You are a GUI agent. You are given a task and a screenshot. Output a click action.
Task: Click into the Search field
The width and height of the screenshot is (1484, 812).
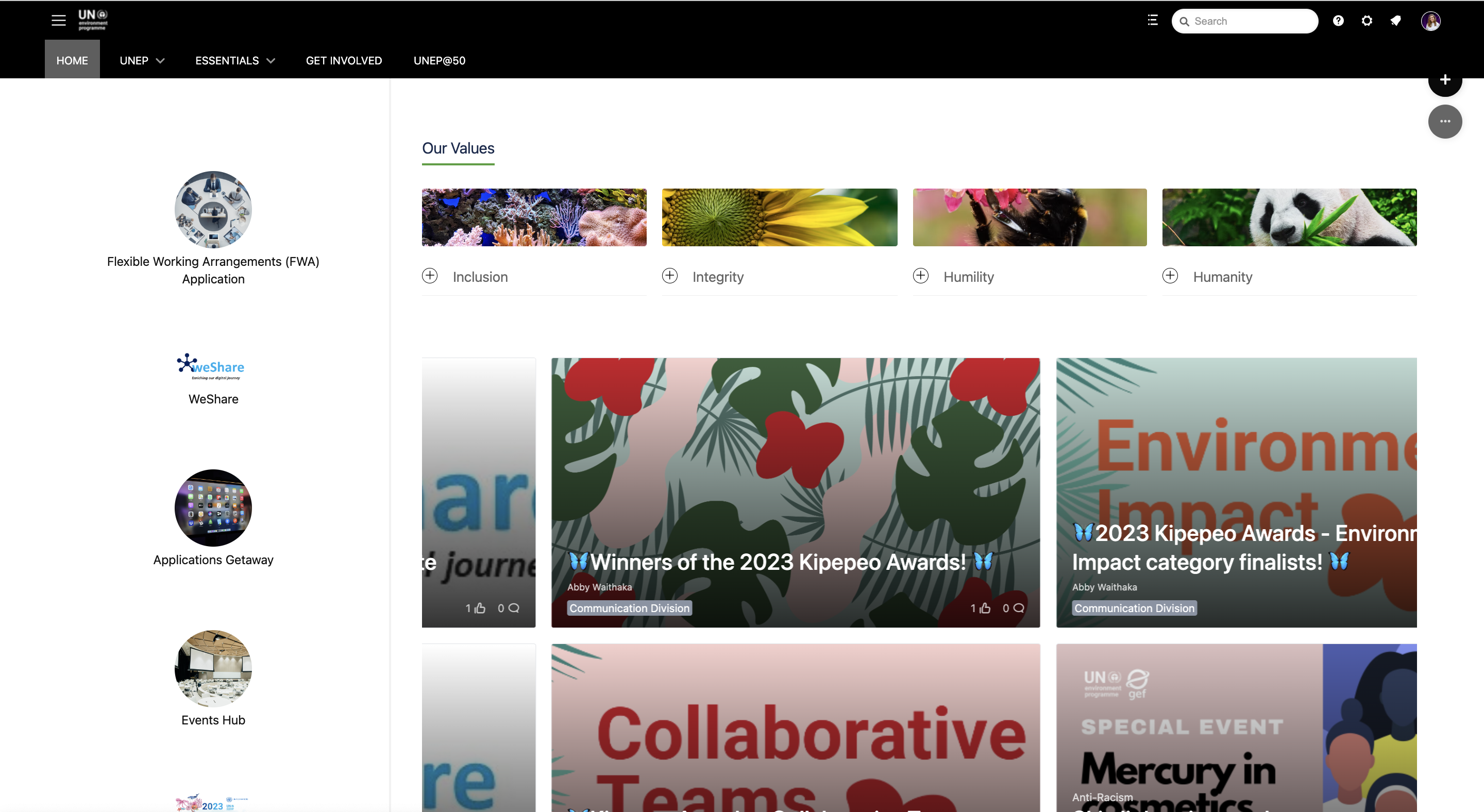click(1244, 21)
